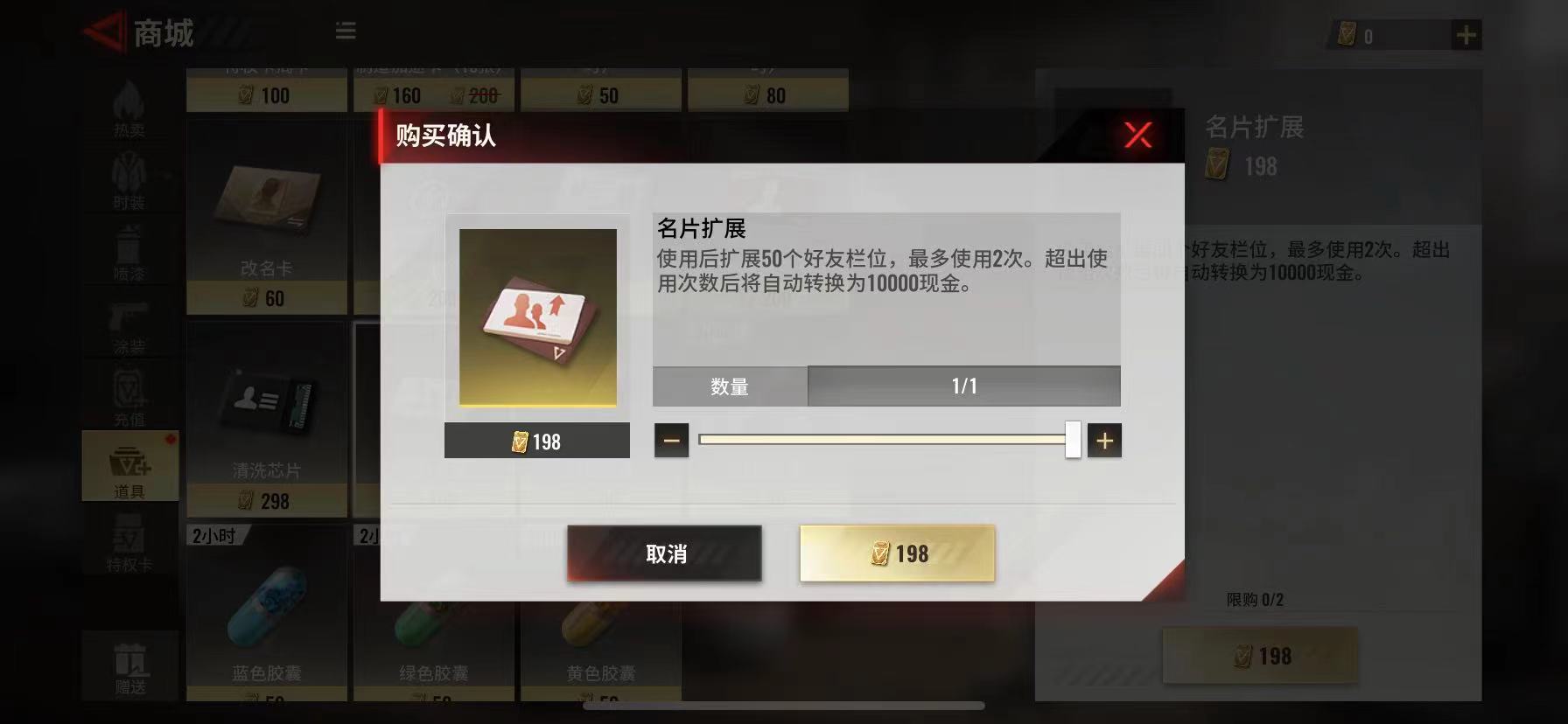Click the 取消 cancel button
This screenshot has width=1568, height=724.
664,553
